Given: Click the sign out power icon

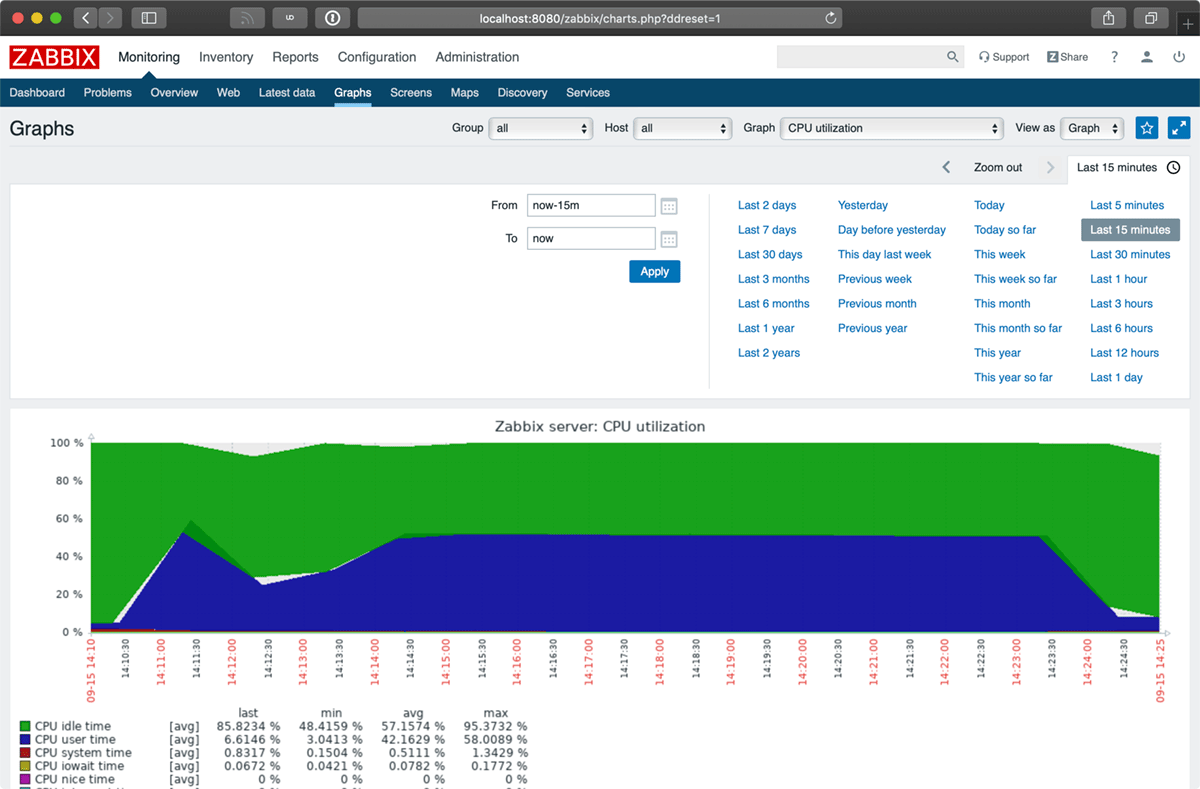Looking at the screenshot, I should coord(1179,57).
